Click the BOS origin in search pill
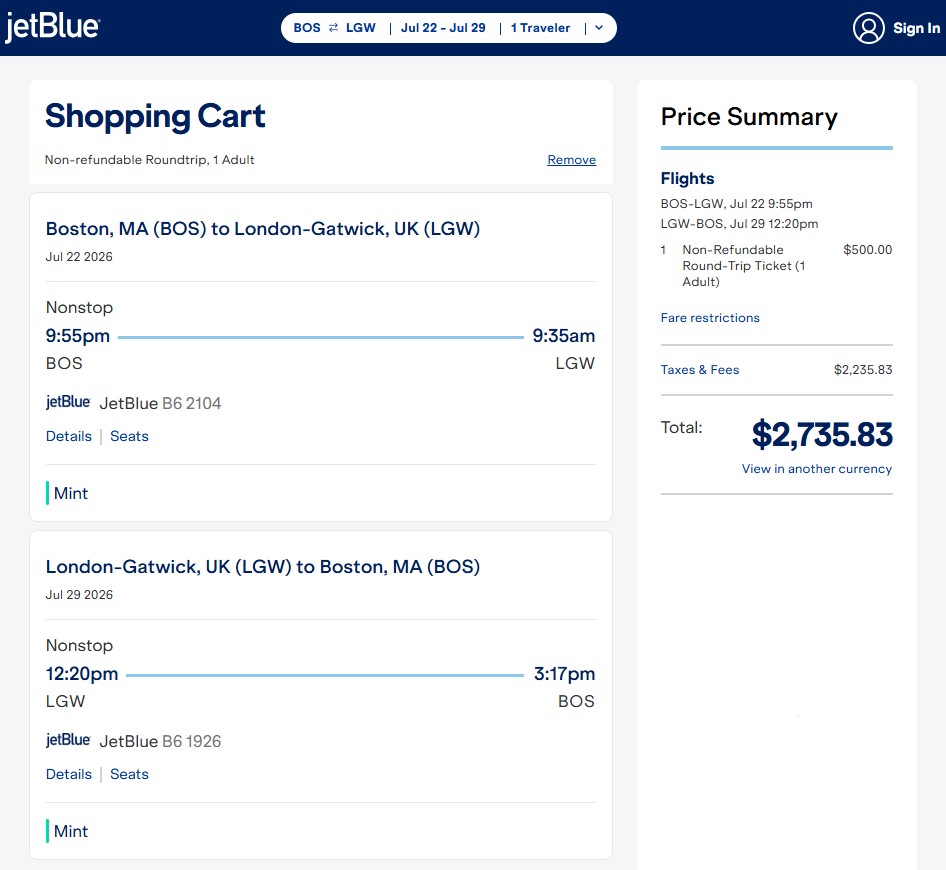This screenshot has width=946, height=870. click(x=306, y=28)
